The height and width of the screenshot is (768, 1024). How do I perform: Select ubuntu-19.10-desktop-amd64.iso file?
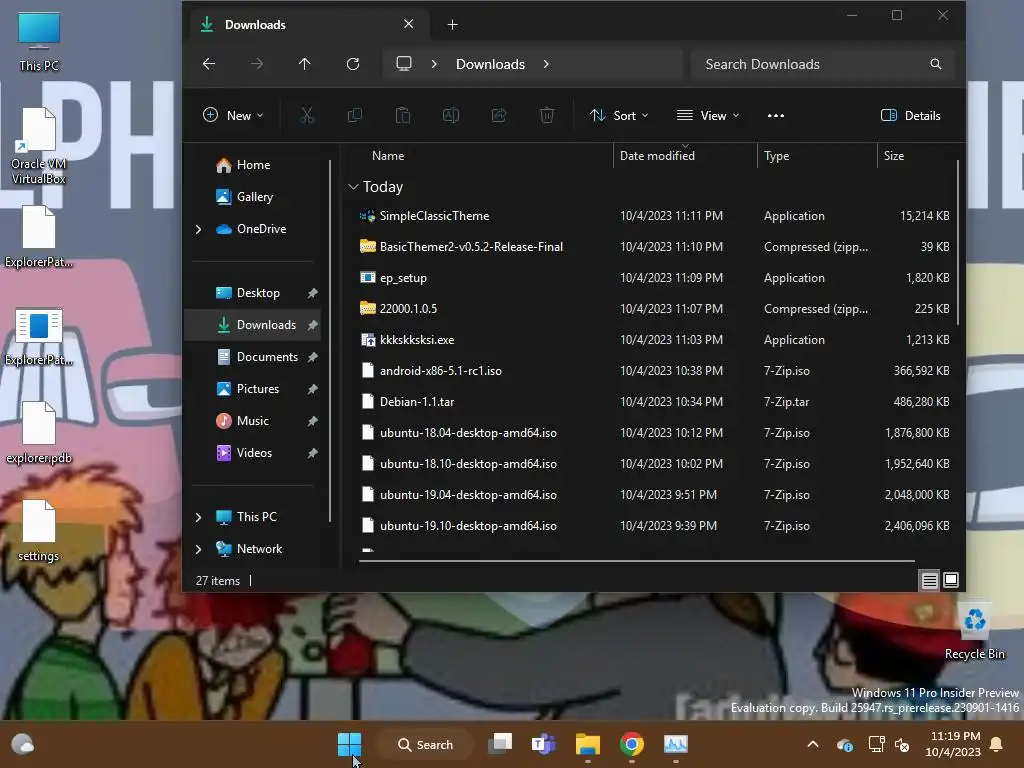654,526
